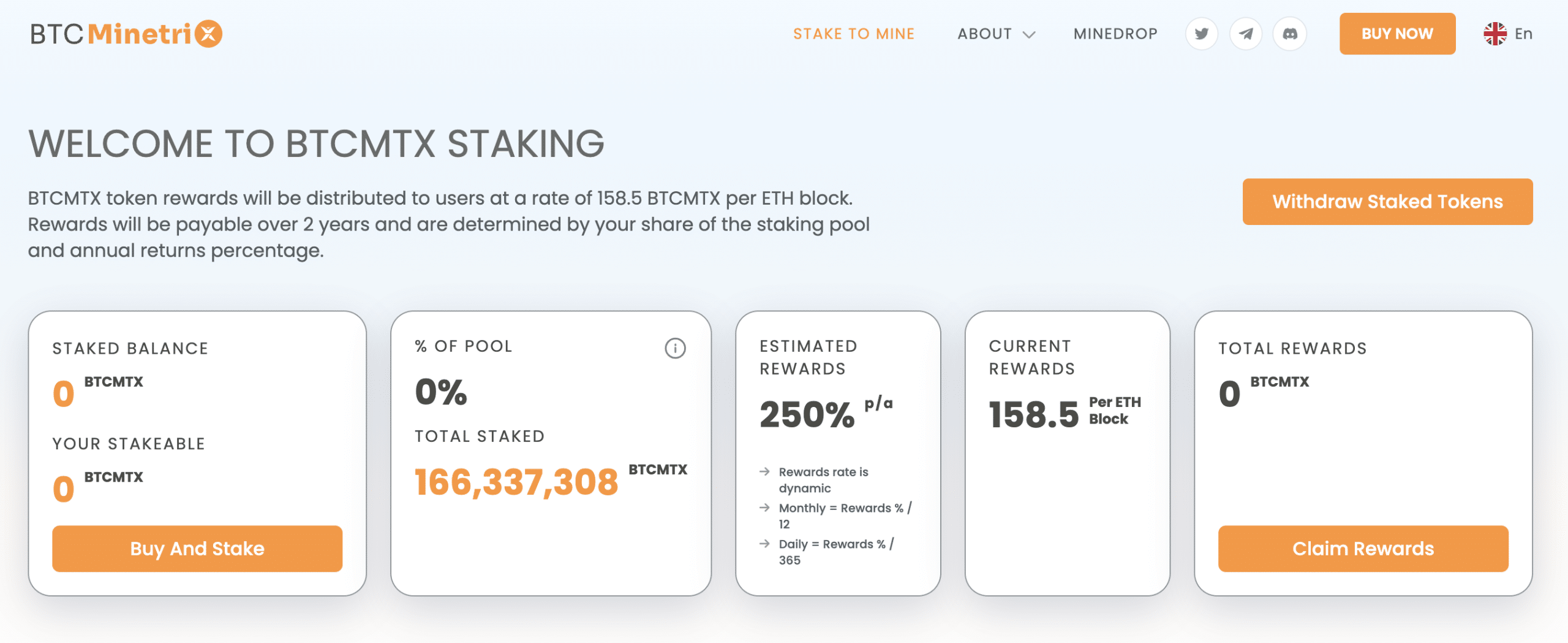Click the Buy Now button

(x=1397, y=34)
